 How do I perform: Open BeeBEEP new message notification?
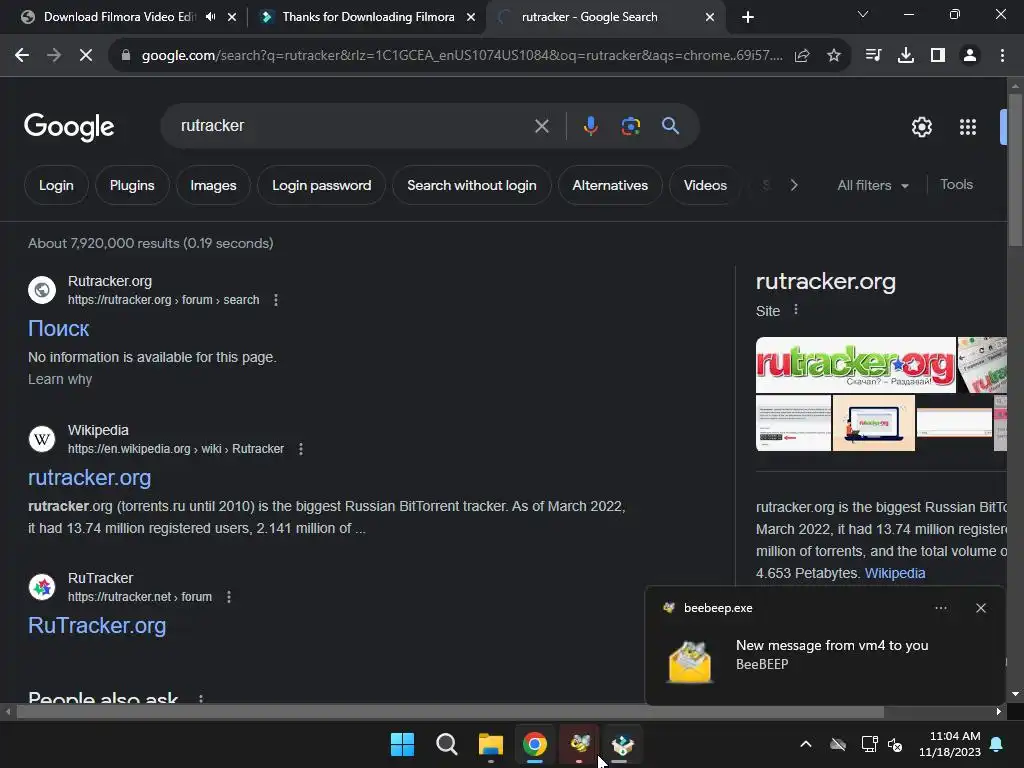[x=825, y=645]
